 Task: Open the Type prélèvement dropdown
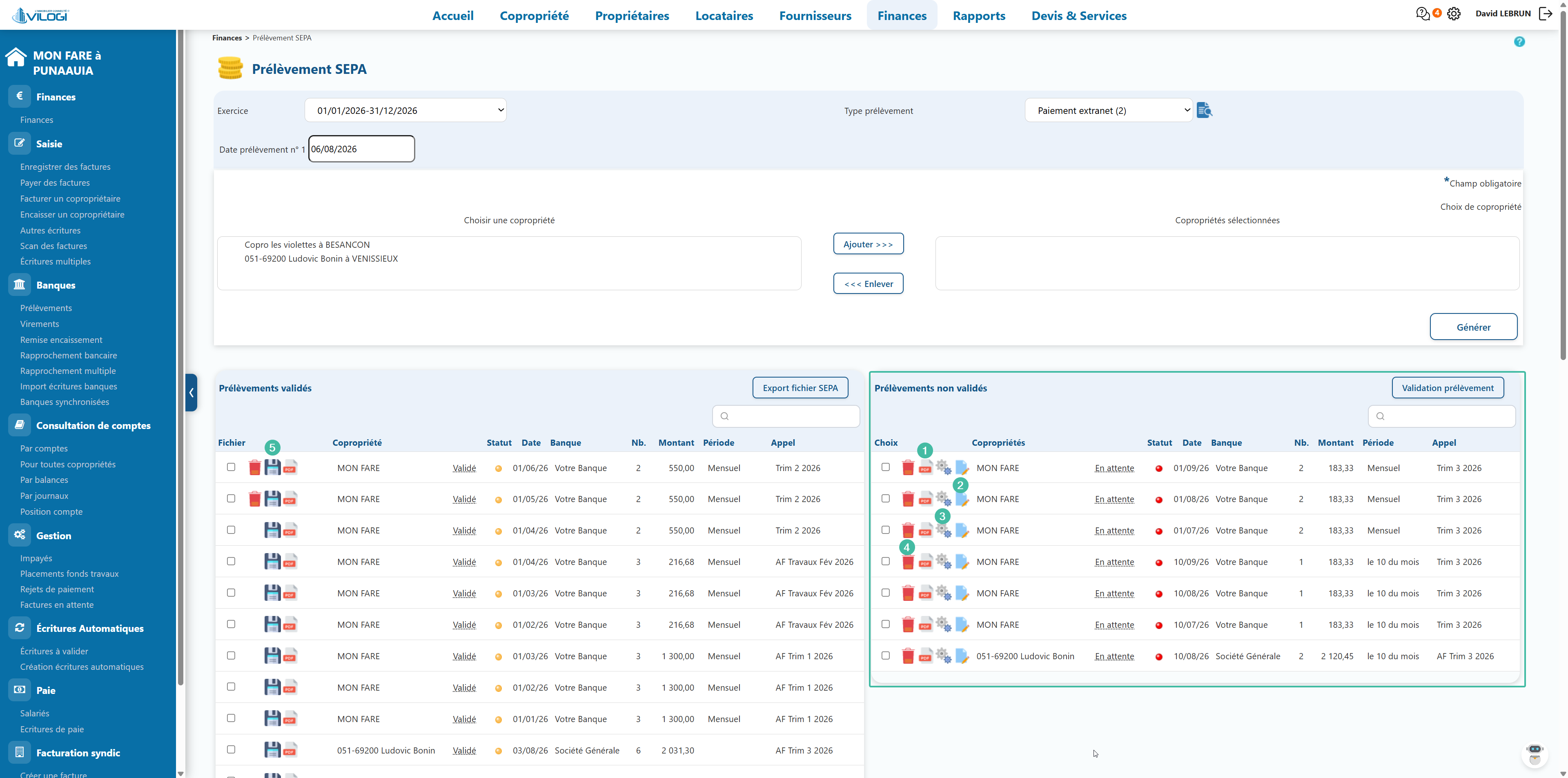1109,110
